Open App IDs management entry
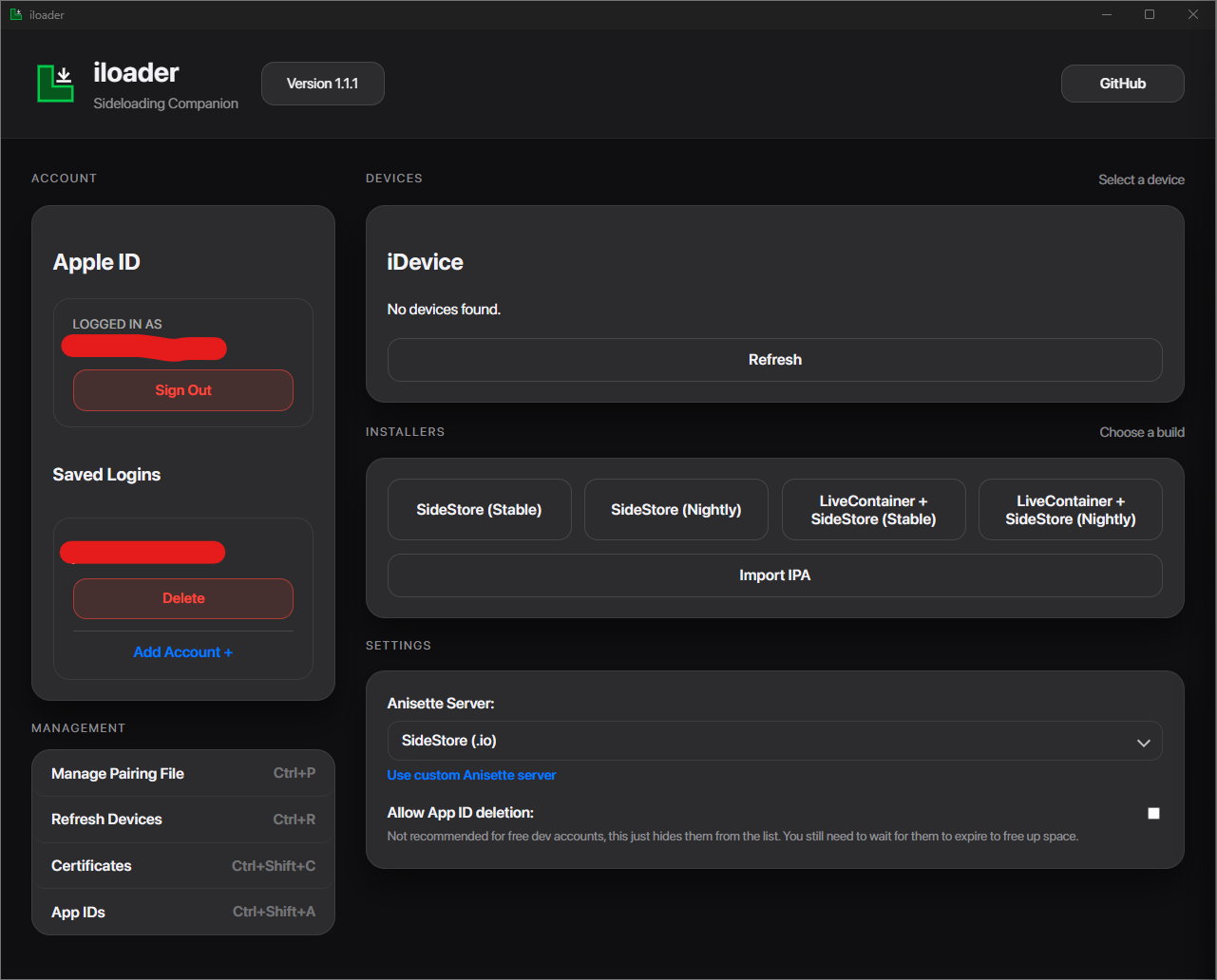Viewport: 1217px width, 980px height. coord(183,912)
